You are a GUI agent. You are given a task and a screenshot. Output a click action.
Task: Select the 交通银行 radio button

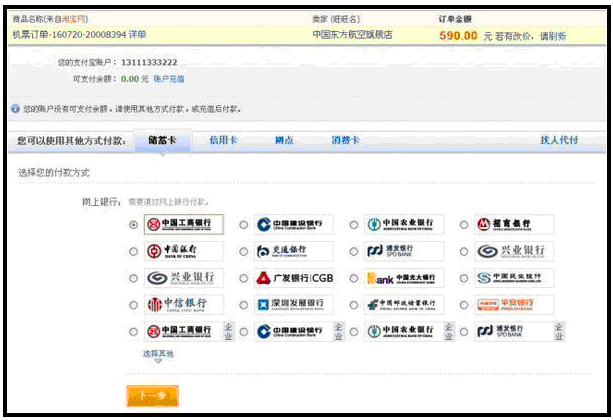pos(244,251)
